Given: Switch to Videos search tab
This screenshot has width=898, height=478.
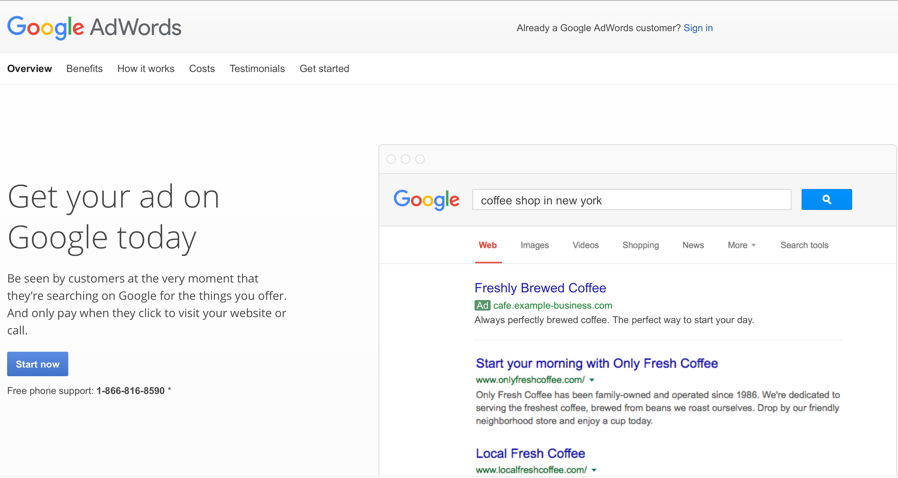Looking at the screenshot, I should click(x=585, y=245).
